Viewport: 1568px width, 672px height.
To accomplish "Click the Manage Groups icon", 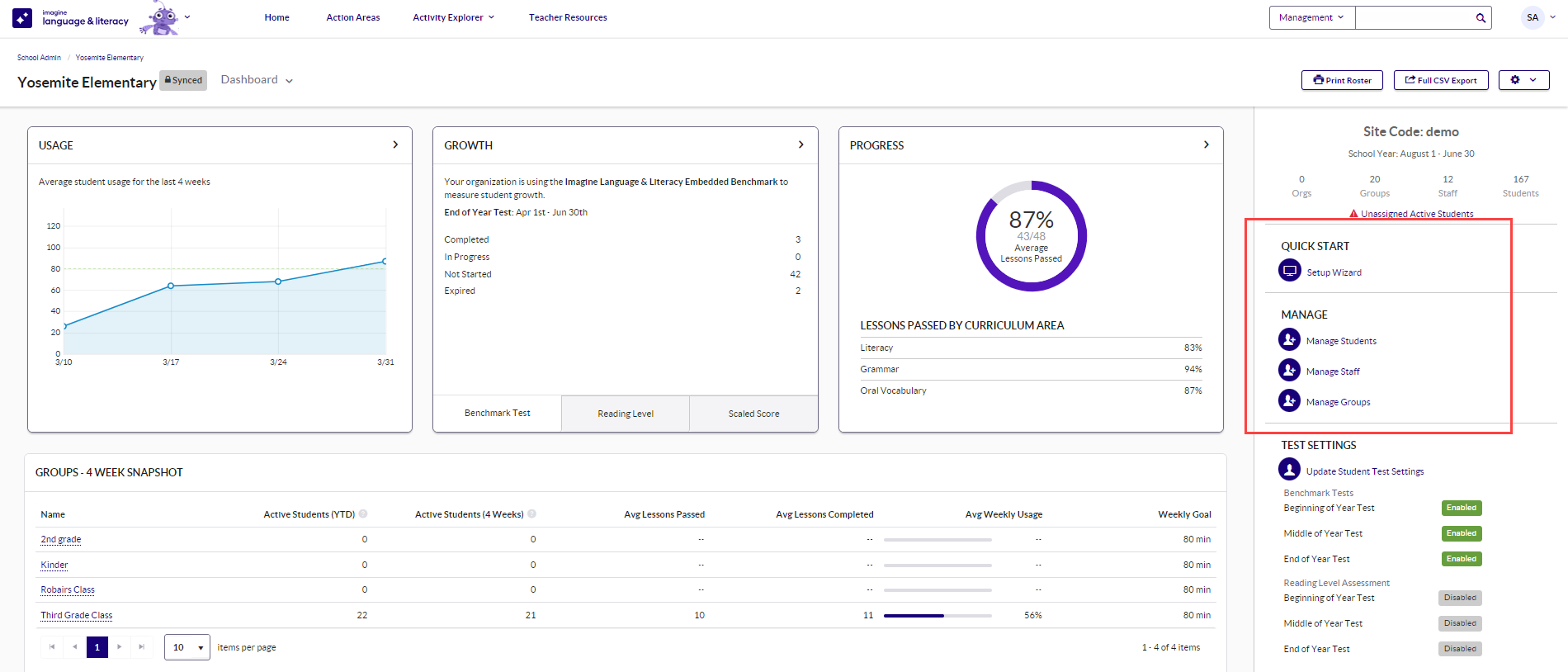I will pyautogui.click(x=1289, y=400).
